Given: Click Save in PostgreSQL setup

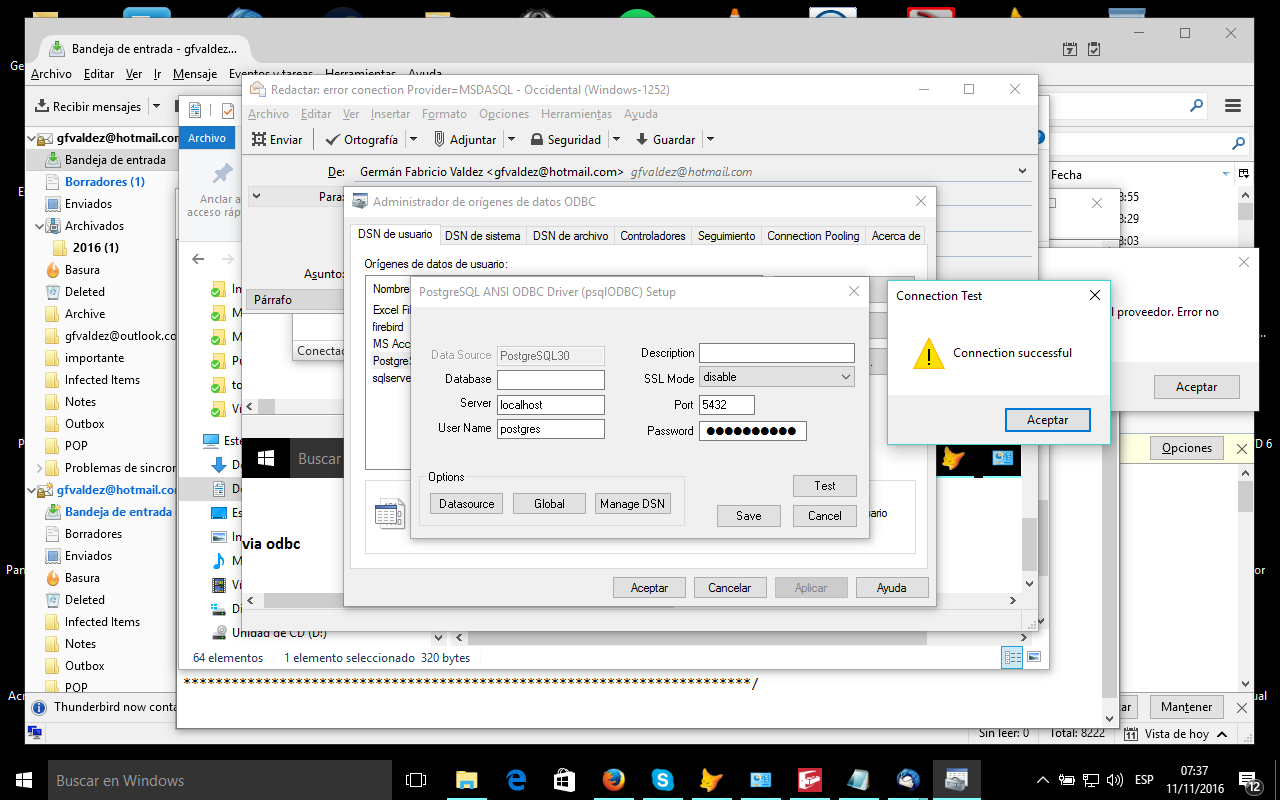Looking at the screenshot, I should coord(748,516).
